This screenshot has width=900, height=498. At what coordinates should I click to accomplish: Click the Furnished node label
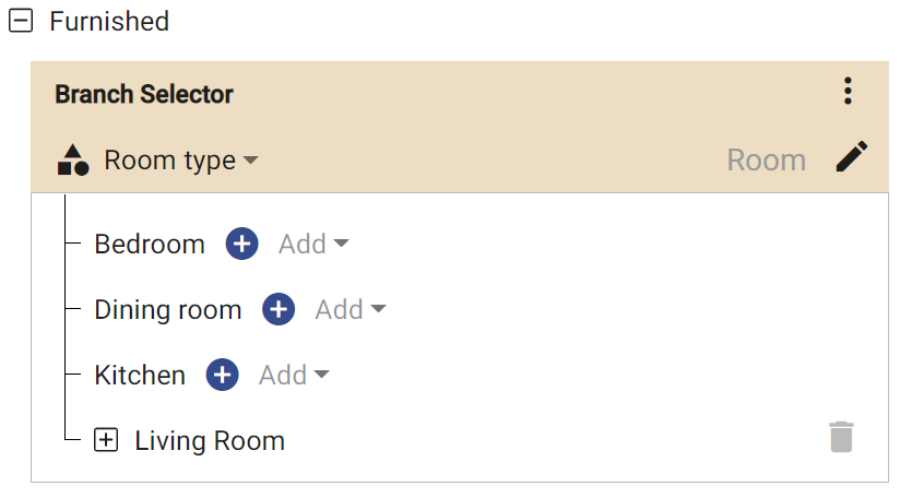tap(109, 22)
